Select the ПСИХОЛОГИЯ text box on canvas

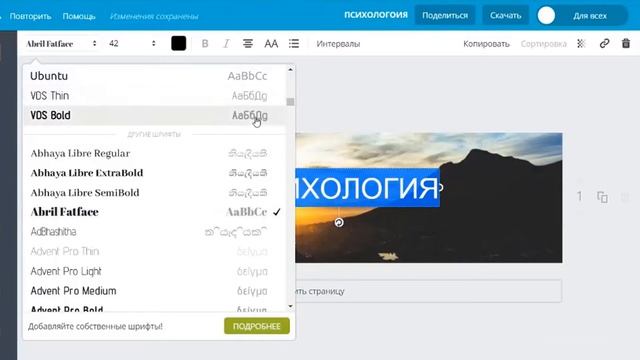pos(367,187)
